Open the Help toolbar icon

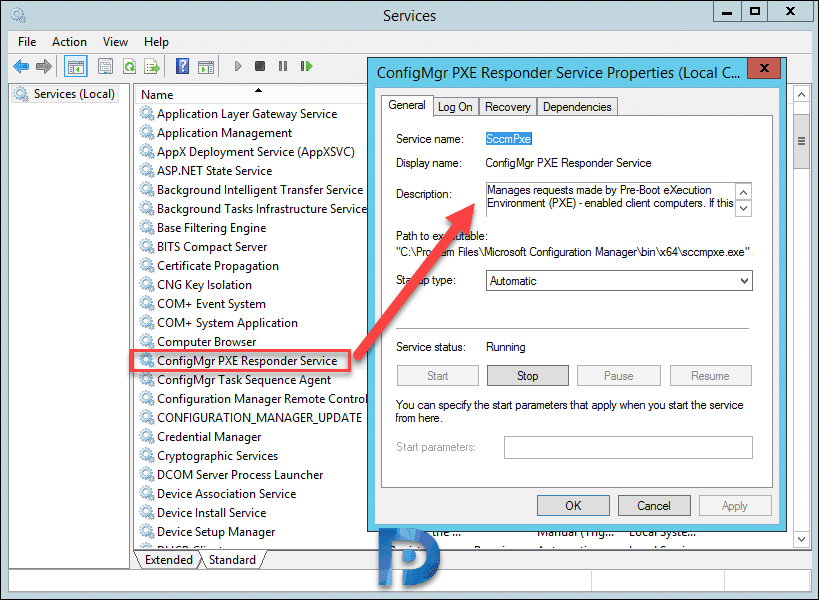click(182, 66)
